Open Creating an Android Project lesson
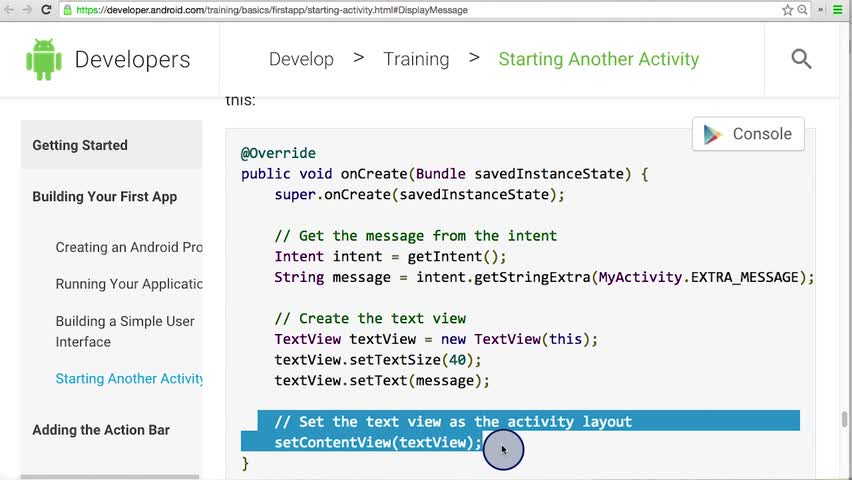This screenshot has height=480, width=852. tap(129, 247)
